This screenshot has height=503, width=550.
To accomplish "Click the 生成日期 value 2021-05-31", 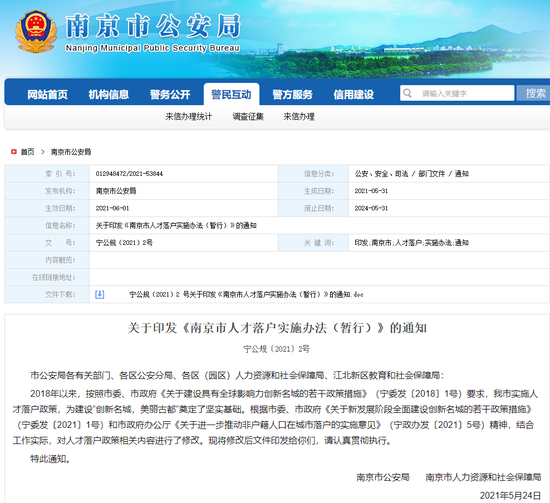I will [371, 191].
